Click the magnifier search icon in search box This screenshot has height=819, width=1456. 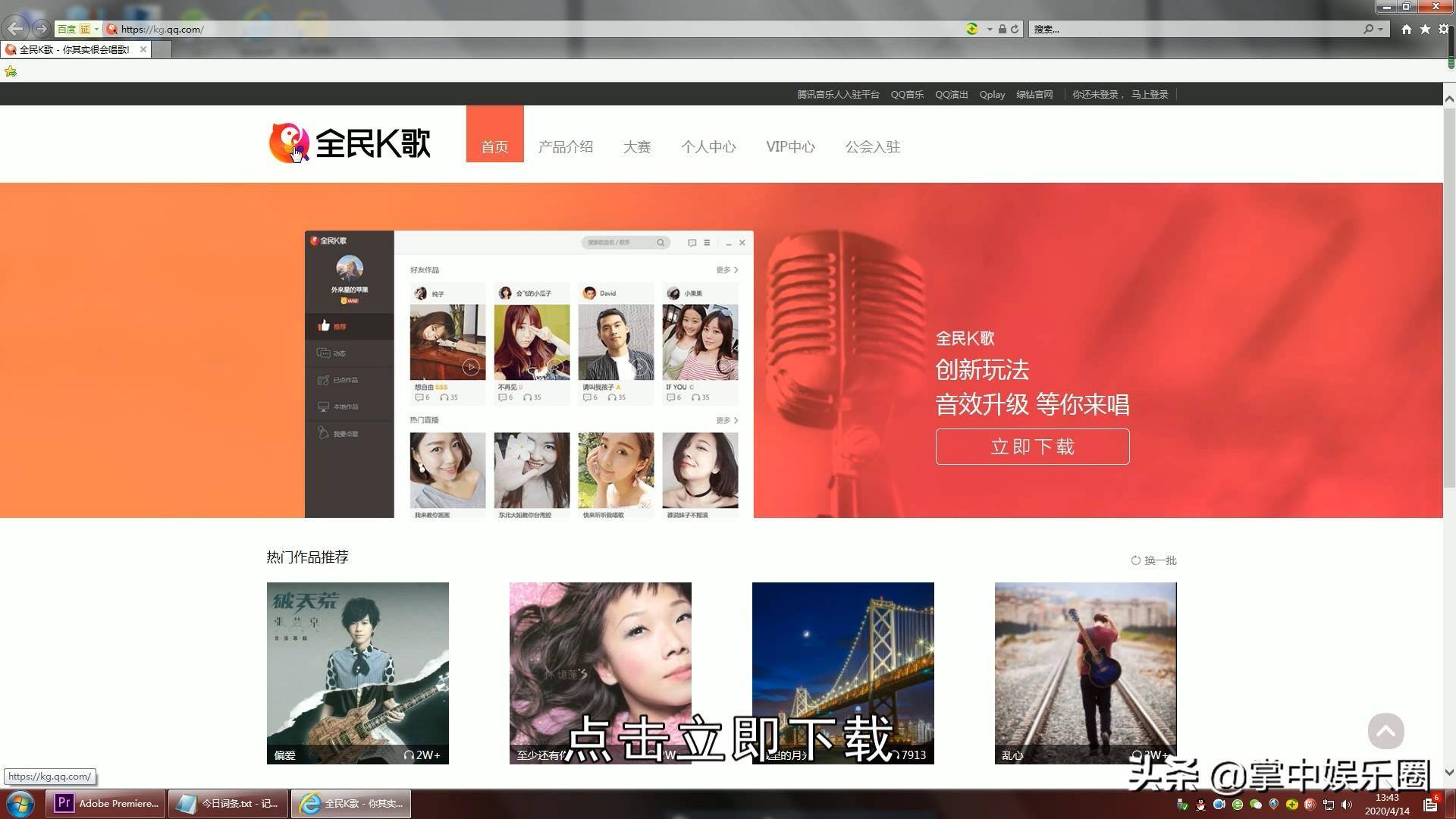(1368, 29)
